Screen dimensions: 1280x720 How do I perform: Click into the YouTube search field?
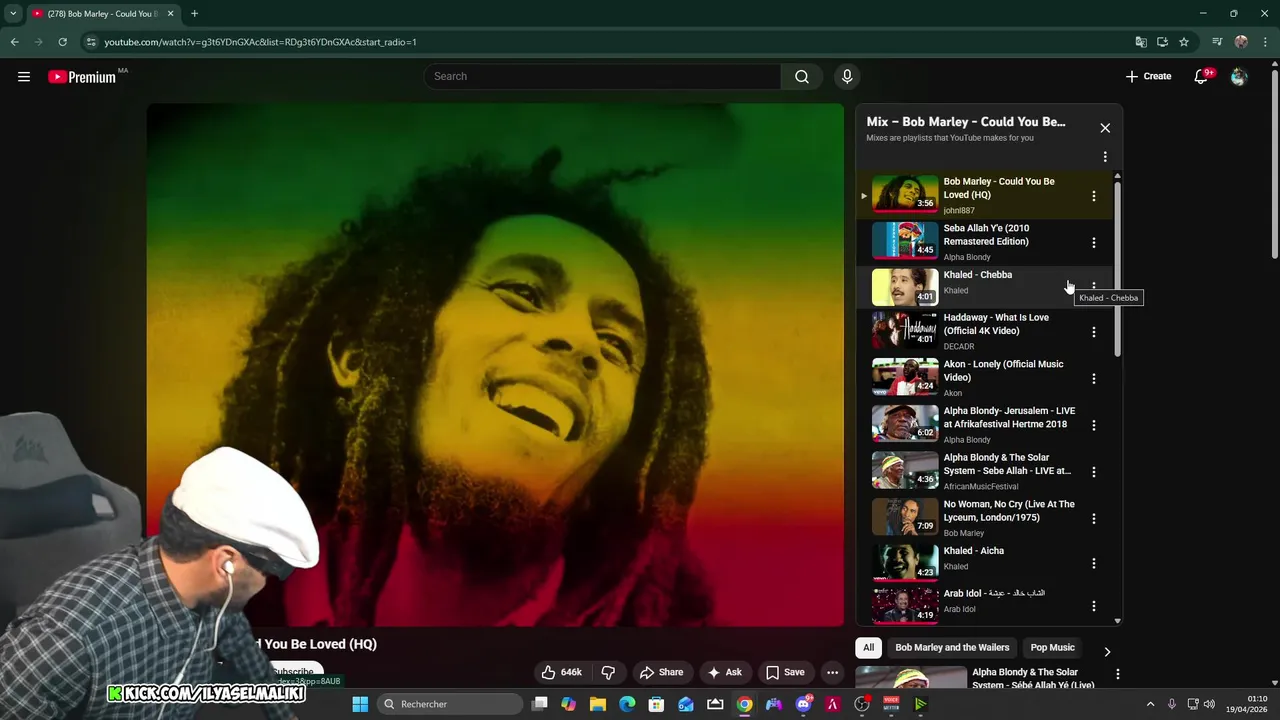pyautogui.click(x=602, y=76)
